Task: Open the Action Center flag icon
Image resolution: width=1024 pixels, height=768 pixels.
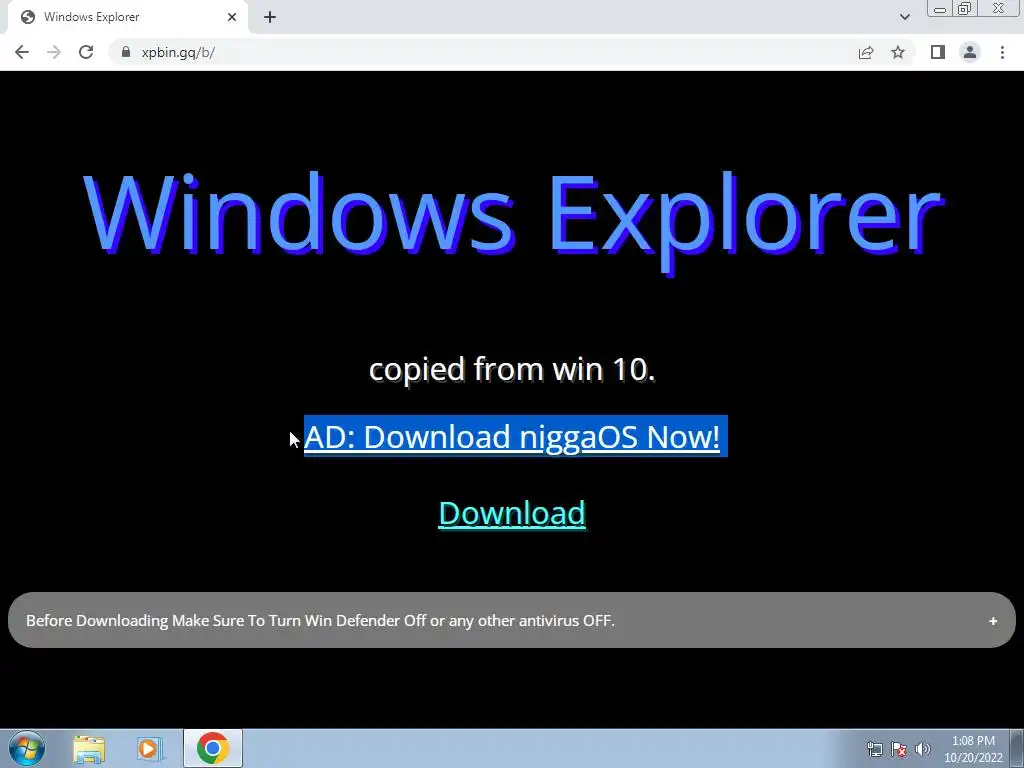Action: pyautogui.click(x=899, y=749)
